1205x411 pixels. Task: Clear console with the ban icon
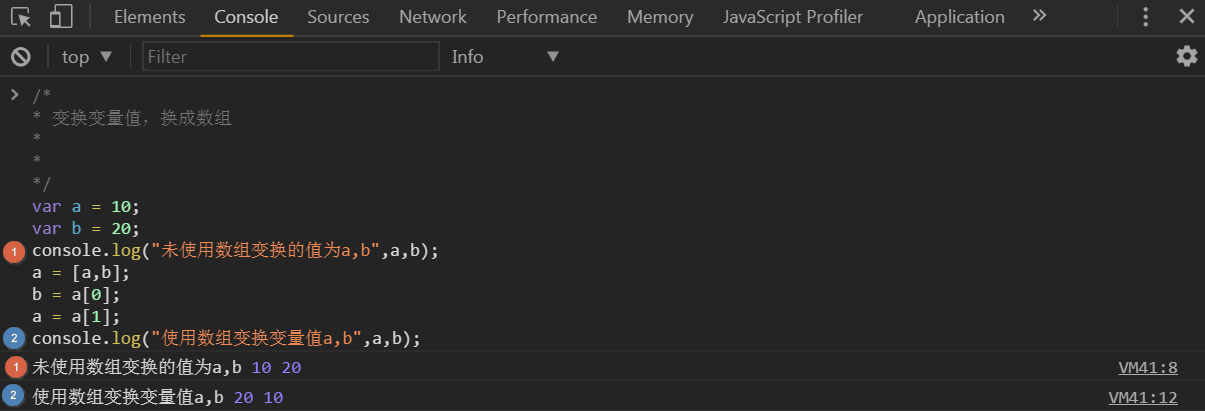coord(20,57)
